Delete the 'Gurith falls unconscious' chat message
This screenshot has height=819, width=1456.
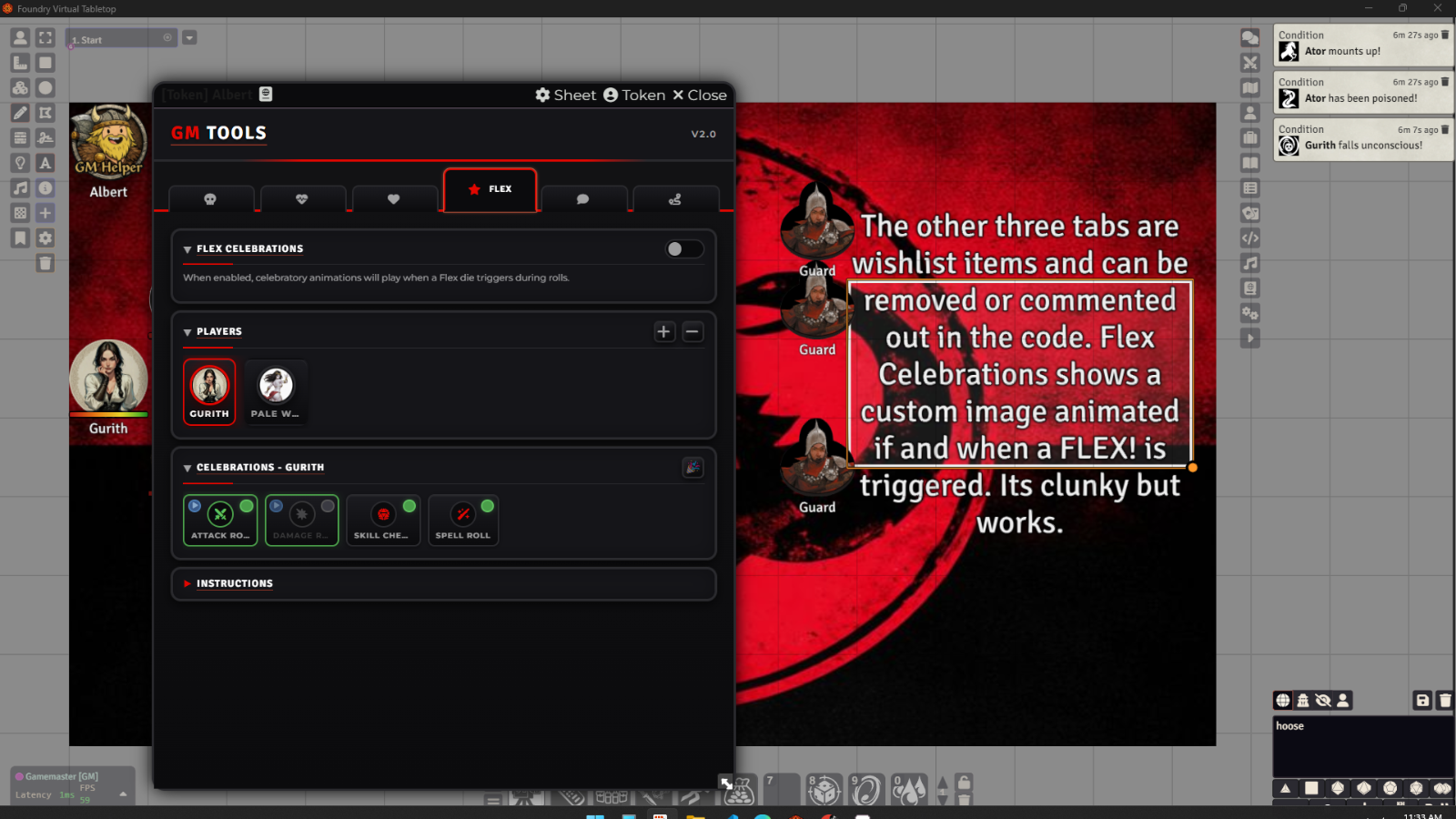[1445, 129]
